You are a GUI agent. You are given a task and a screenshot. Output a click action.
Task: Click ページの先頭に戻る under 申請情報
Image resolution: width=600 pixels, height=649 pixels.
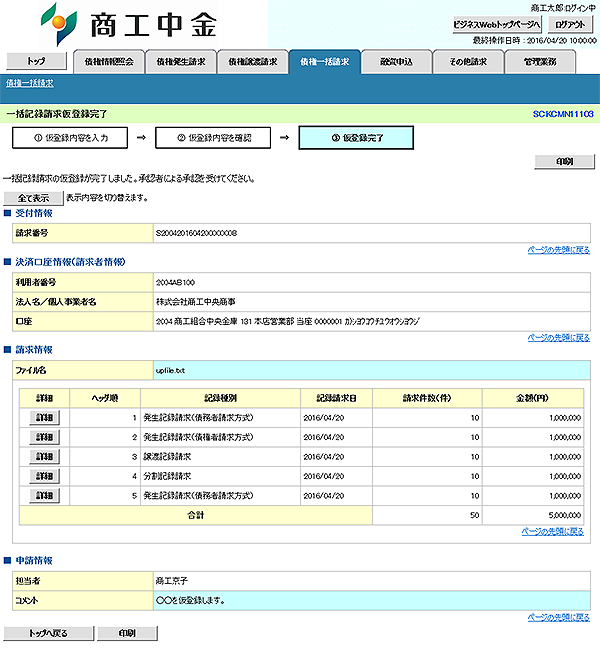(559, 618)
